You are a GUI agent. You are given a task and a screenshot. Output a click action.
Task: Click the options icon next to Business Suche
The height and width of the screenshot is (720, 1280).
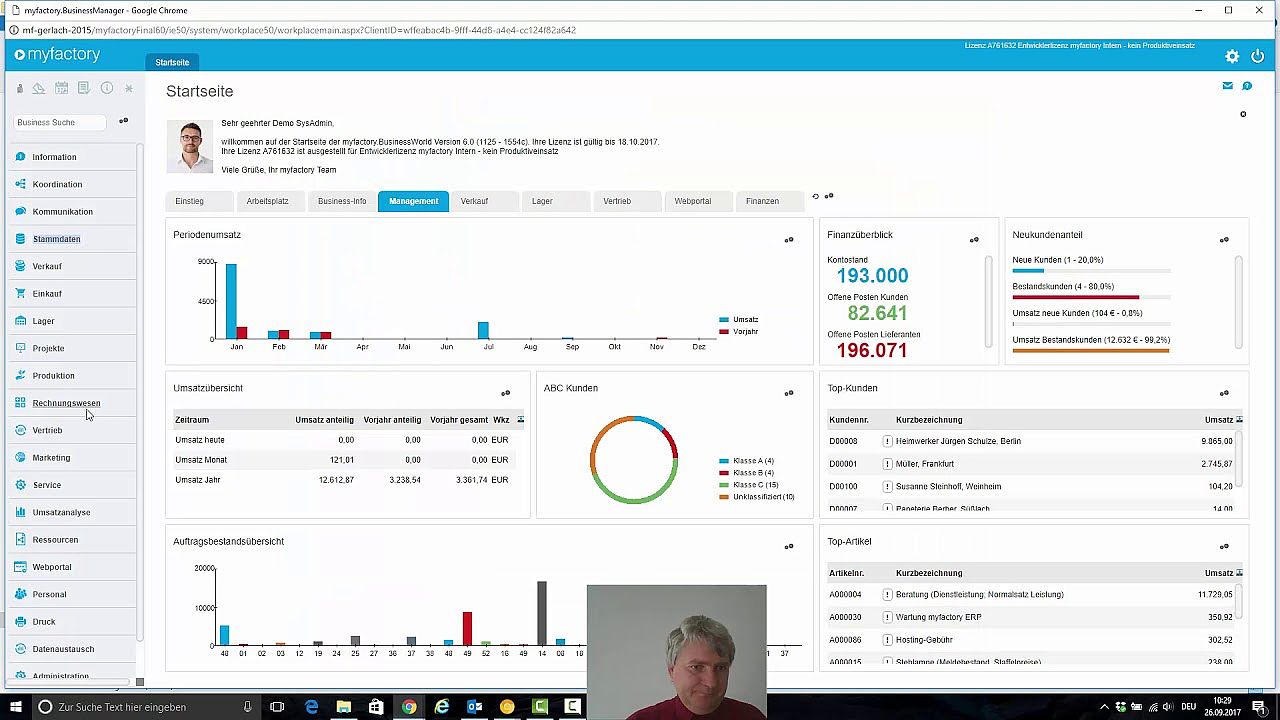pyautogui.click(x=124, y=121)
